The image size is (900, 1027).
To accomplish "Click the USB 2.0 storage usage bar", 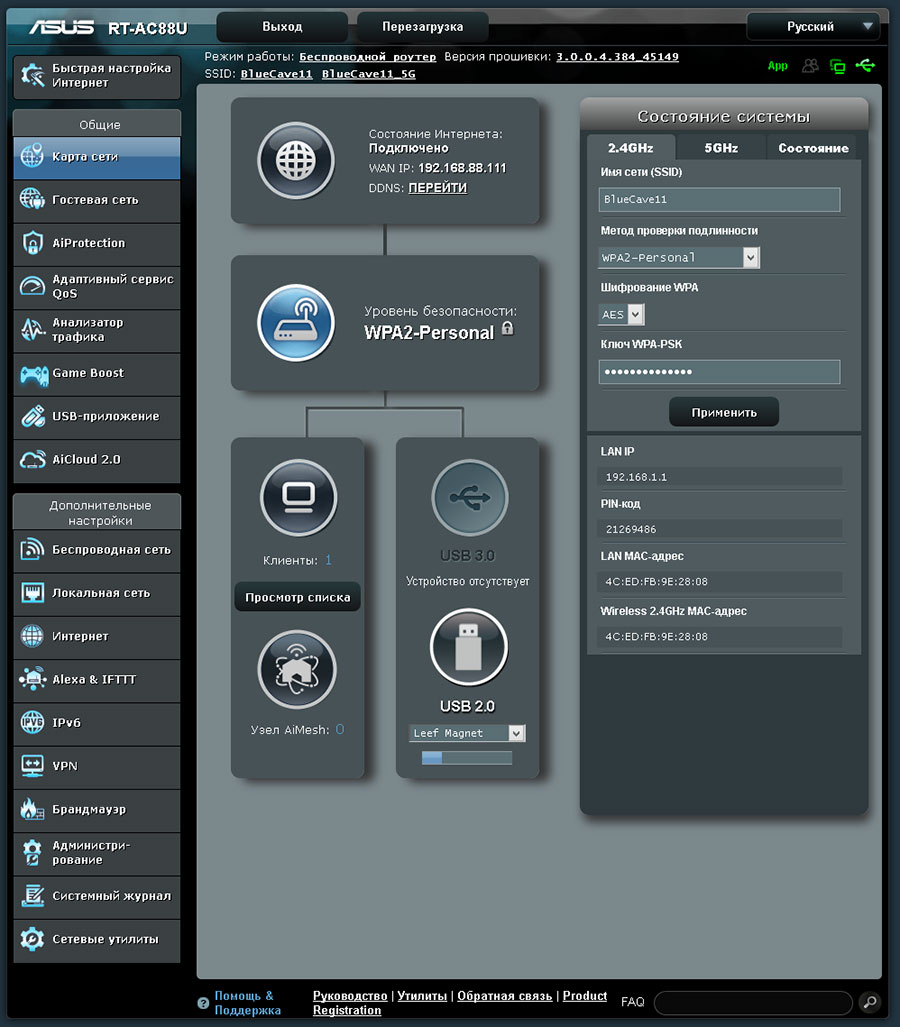I will 466,758.
